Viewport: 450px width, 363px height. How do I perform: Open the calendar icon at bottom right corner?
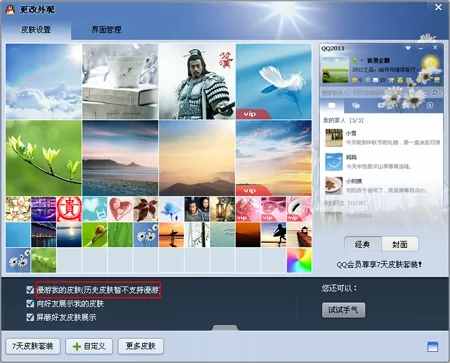[x=433, y=347]
